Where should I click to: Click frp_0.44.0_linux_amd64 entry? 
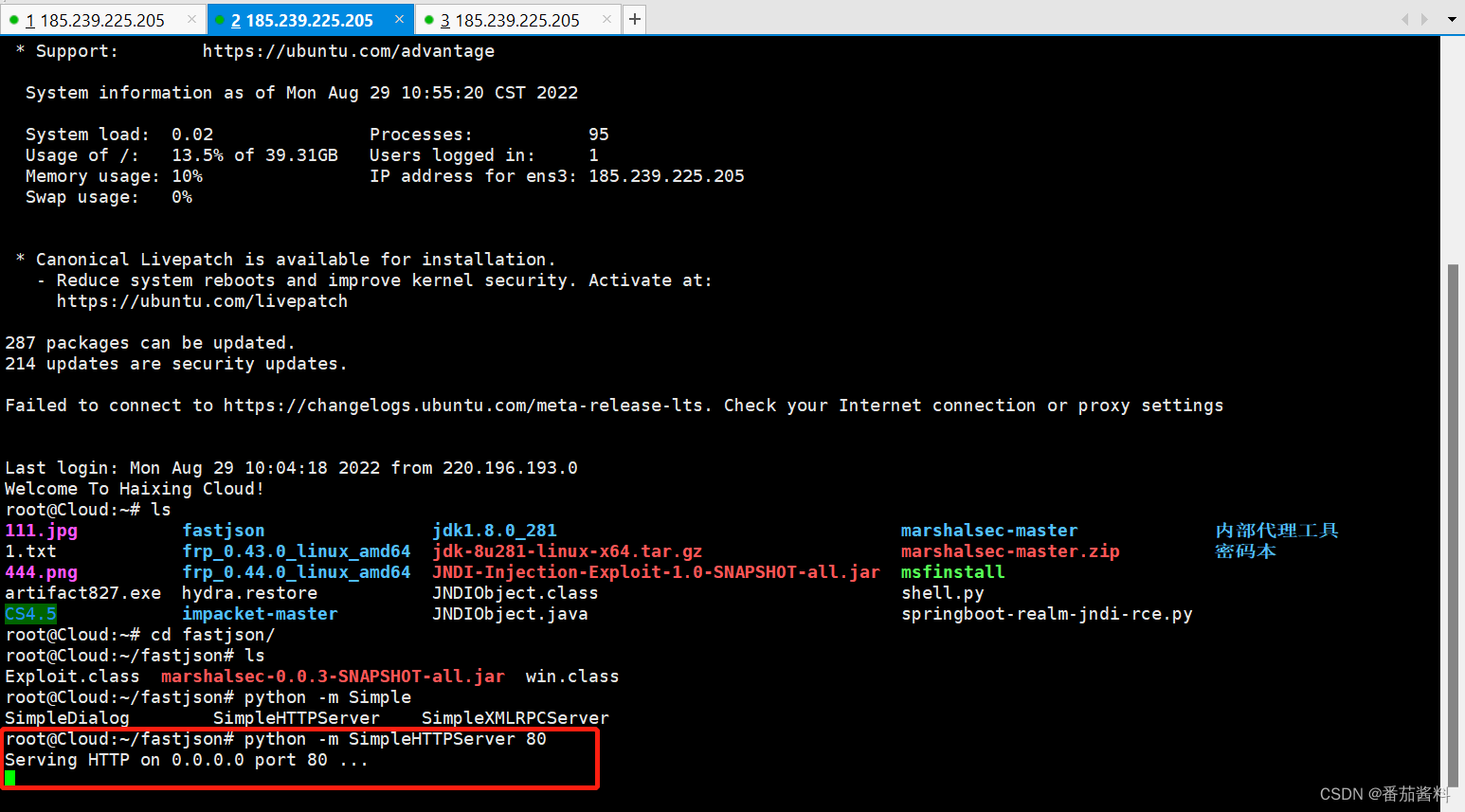(297, 572)
